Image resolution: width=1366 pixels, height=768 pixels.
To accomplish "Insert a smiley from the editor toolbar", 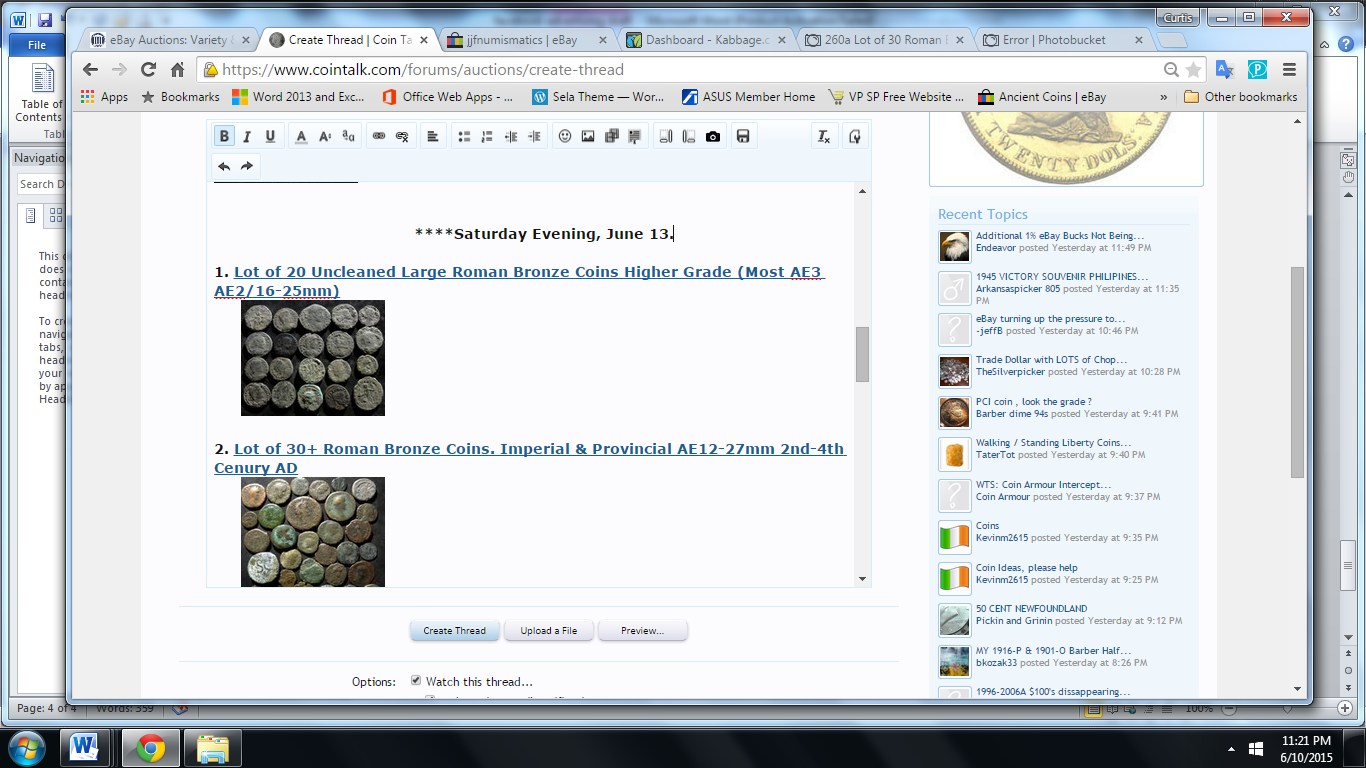I will (565, 137).
